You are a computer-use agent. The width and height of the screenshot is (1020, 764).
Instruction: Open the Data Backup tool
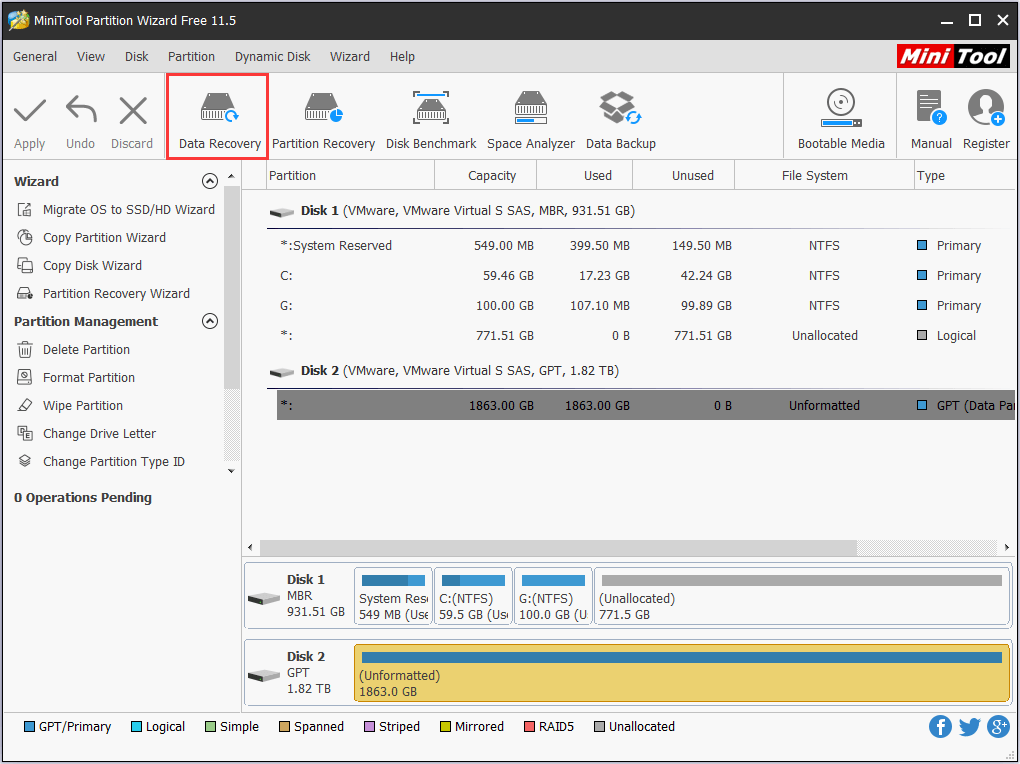tap(621, 121)
